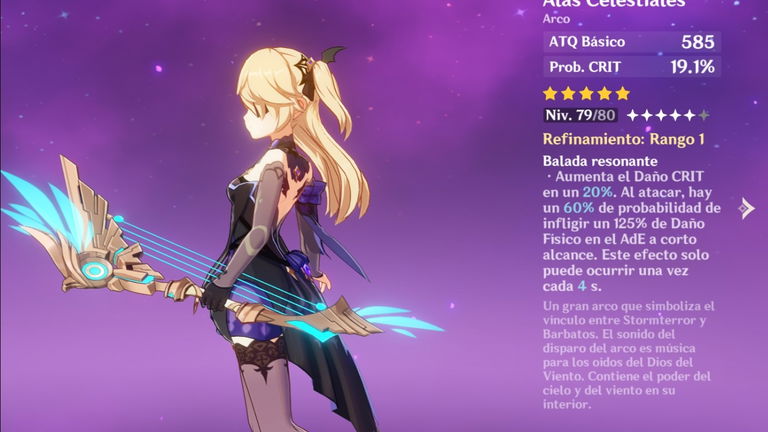Click the bat-wing hair ornament on Fischl
Image resolution: width=768 pixels, height=432 pixels.
[333, 54]
